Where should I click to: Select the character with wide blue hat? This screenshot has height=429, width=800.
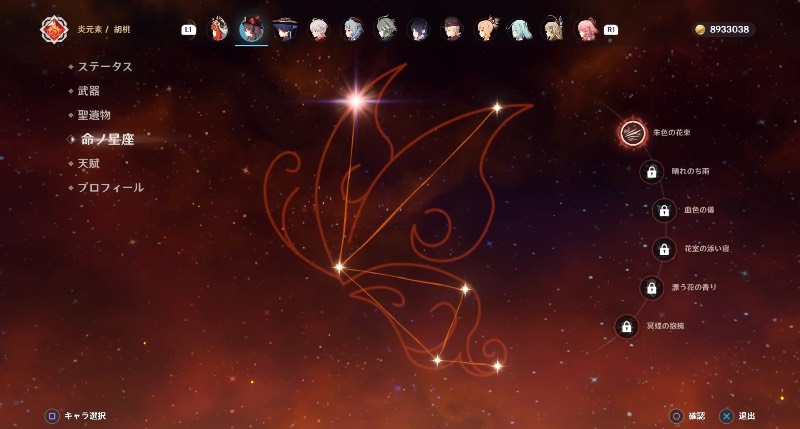point(285,29)
